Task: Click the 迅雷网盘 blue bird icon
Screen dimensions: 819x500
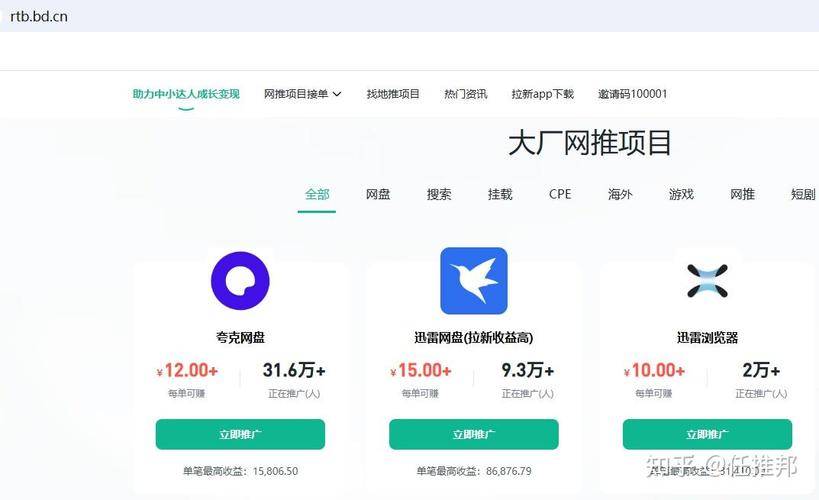Action: point(474,281)
